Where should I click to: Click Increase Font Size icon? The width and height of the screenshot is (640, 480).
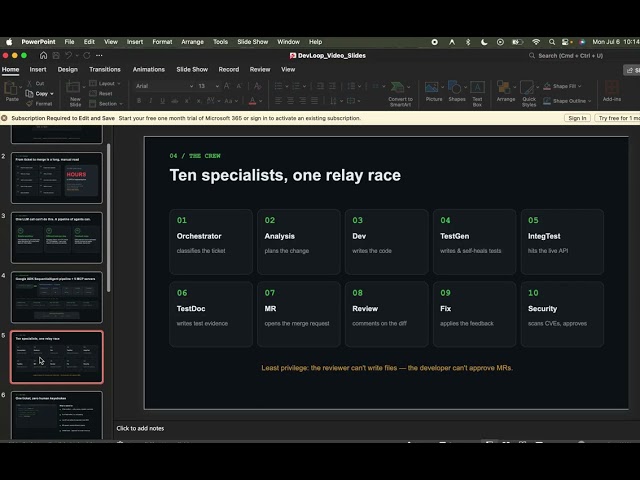[227, 86]
